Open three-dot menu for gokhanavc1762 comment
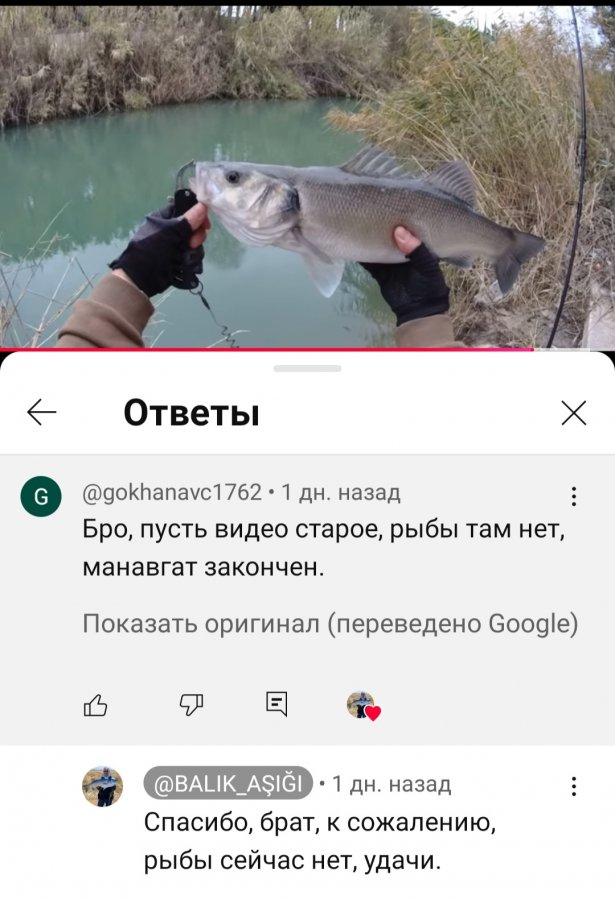The width and height of the screenshot is (615, 900). tap(574, 496)
